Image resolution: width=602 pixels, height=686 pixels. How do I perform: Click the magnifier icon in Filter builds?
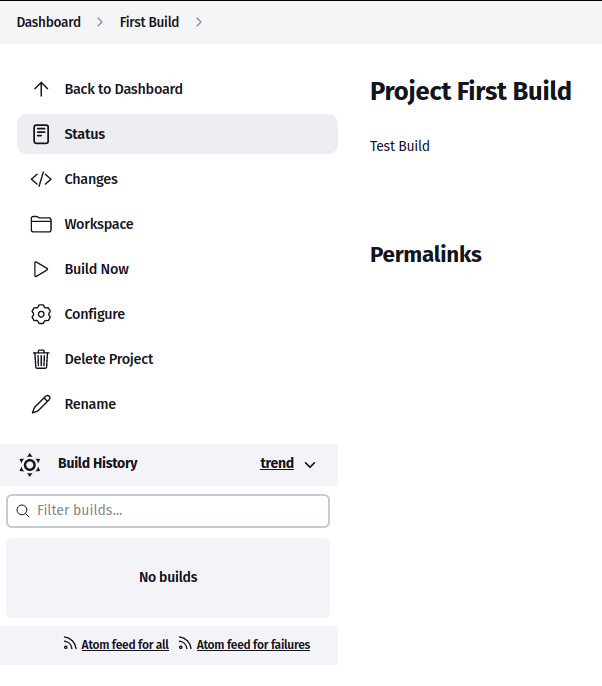tap(23, 511)
